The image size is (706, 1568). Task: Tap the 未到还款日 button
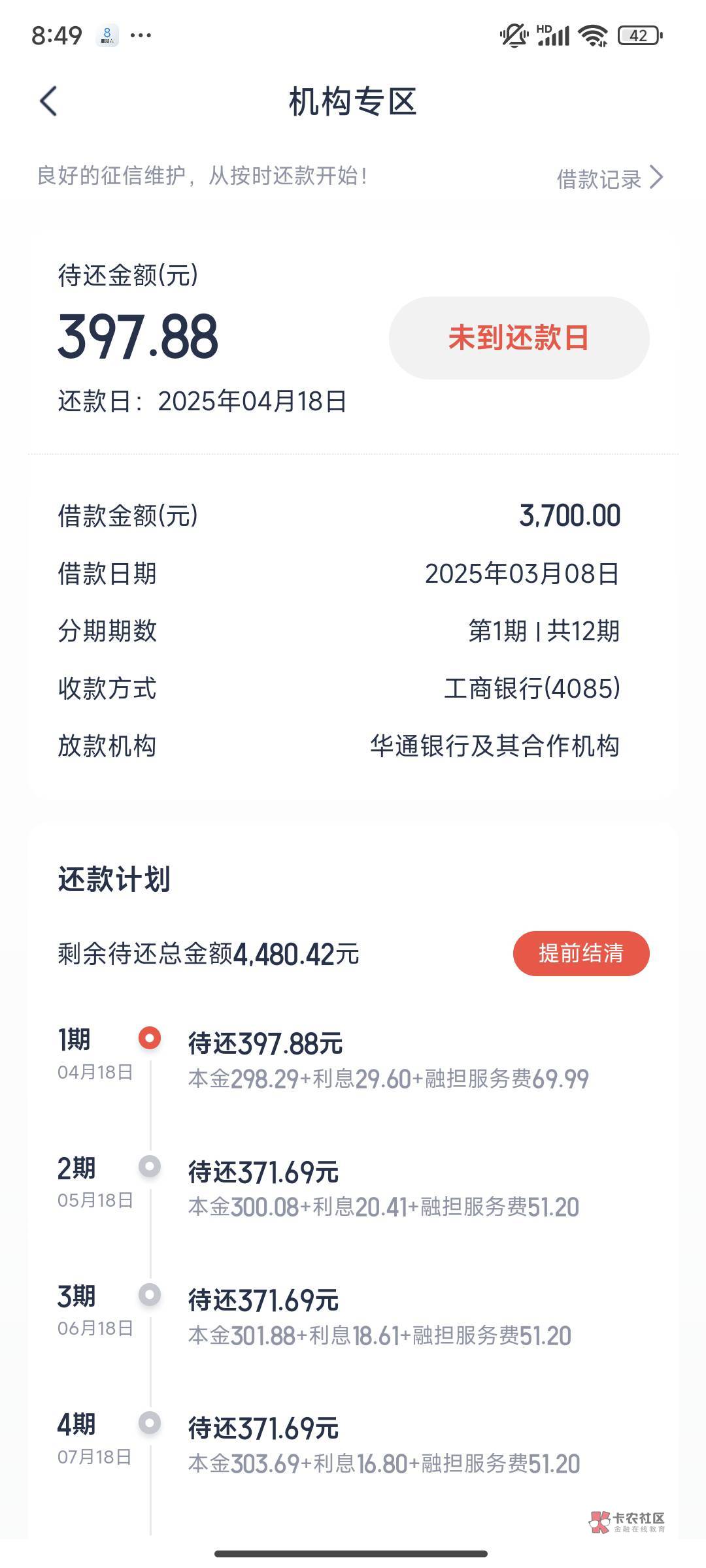(x=519, y=338)
